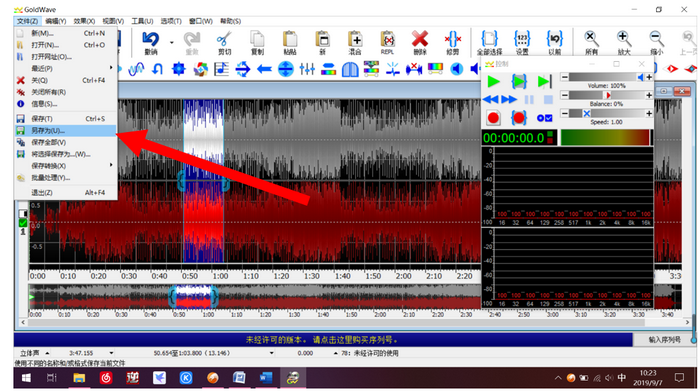Click Record Selection button with braces
The height and width of the screenshot is (392, 700).
(x=519, y=118)
